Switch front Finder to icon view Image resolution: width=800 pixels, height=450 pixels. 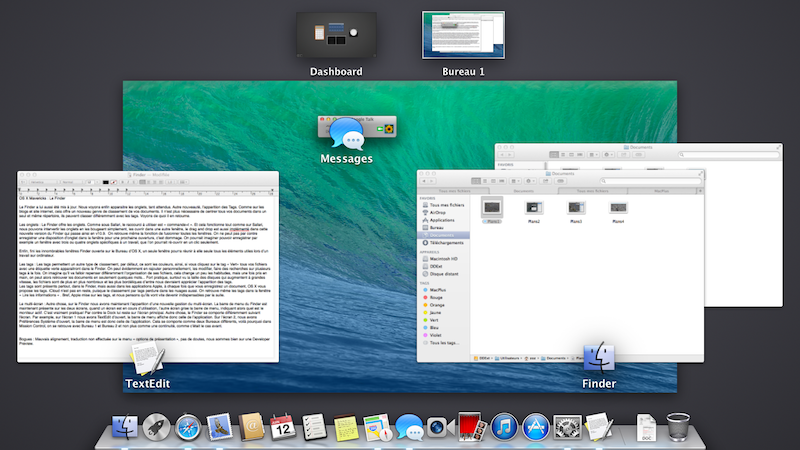click(476, 181)
